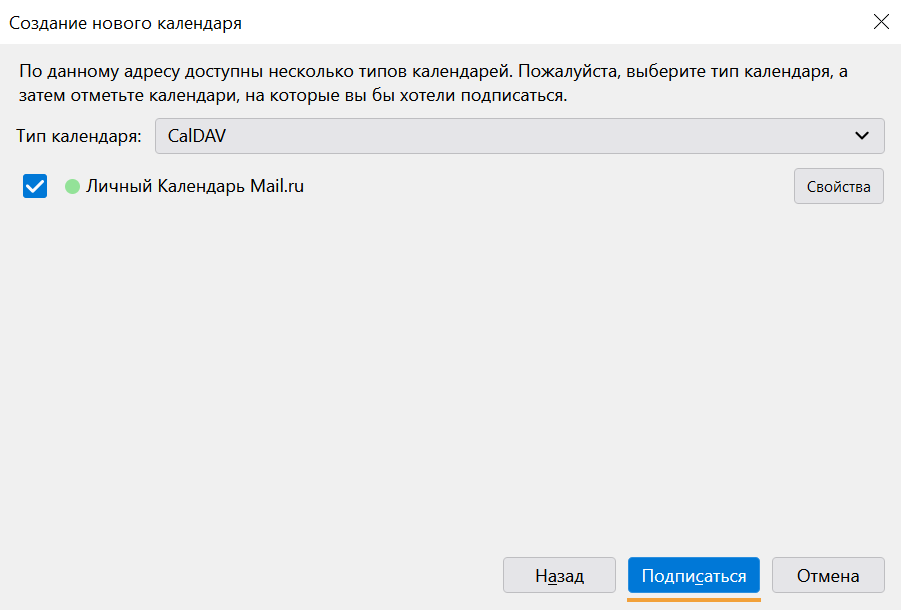Click the Тип календаря: label

(x=79, y=136)
